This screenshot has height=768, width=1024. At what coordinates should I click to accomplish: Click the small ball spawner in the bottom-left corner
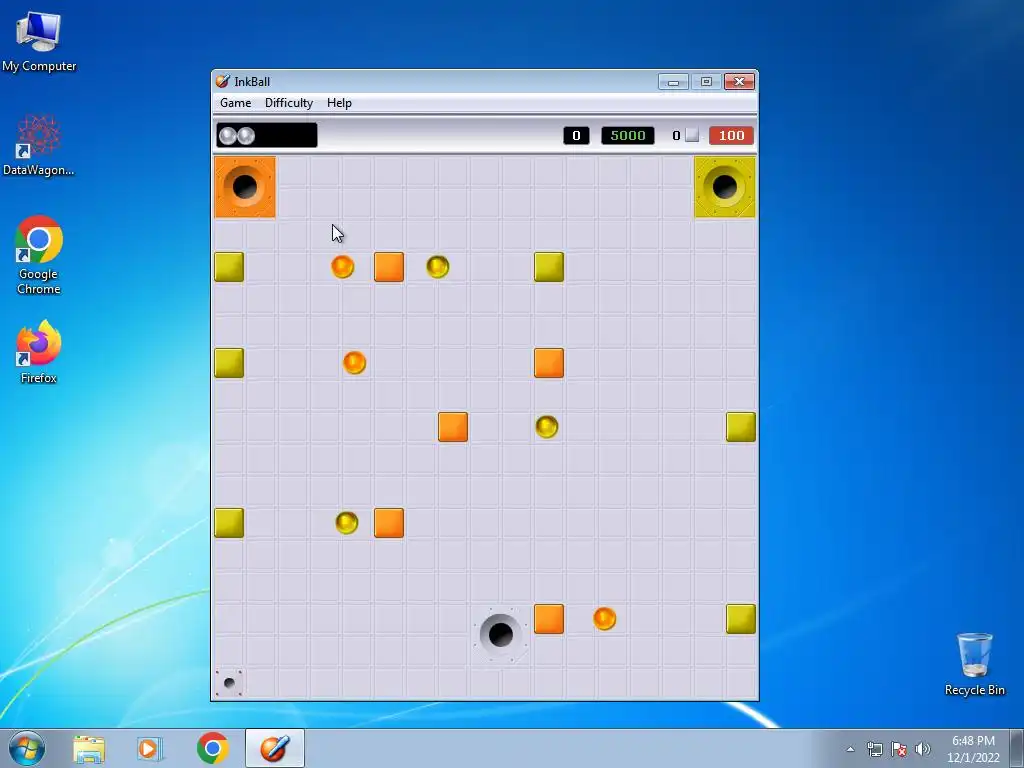point(229,683)
